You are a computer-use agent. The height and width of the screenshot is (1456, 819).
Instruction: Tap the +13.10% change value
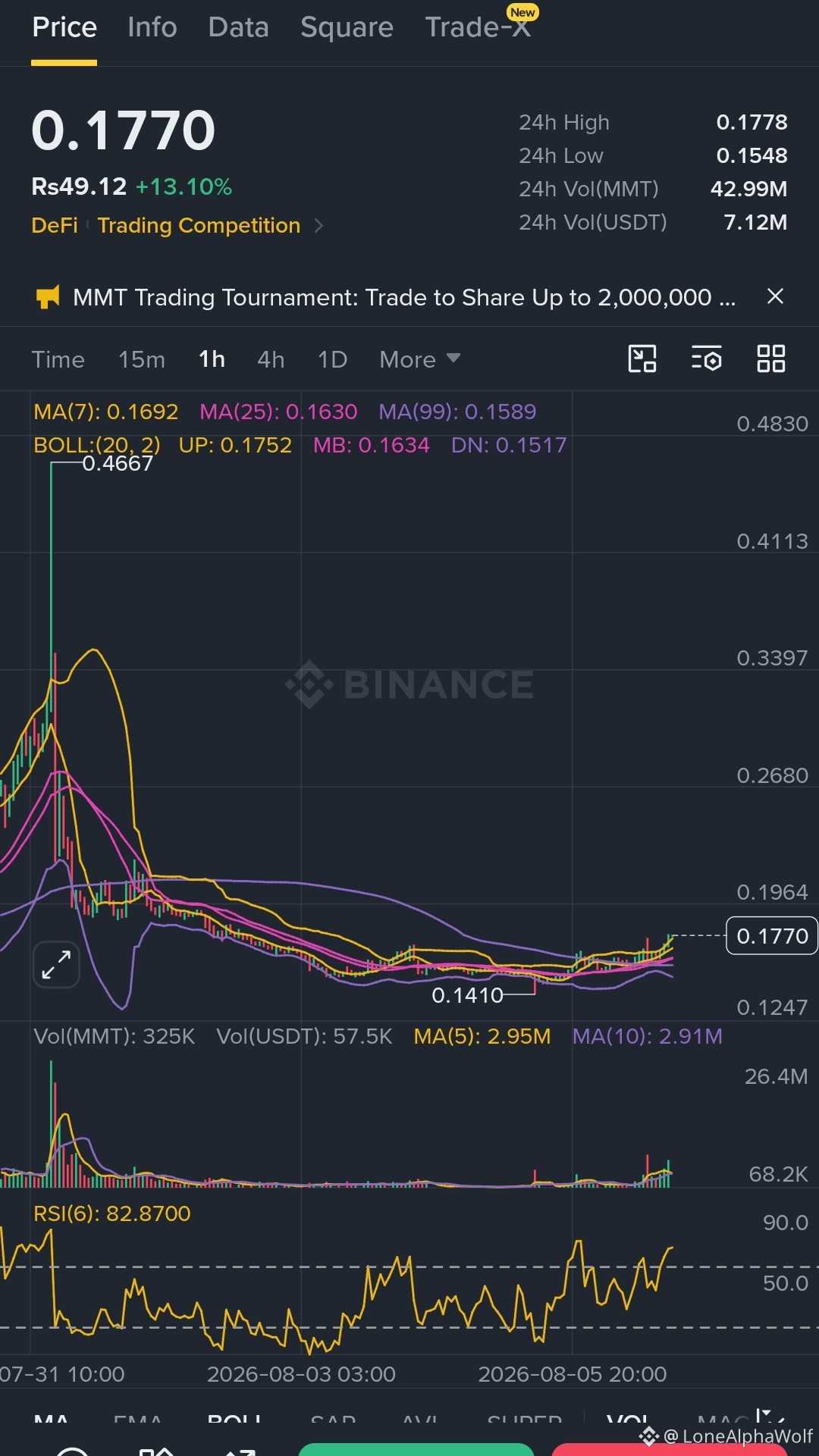coord(184,186)
